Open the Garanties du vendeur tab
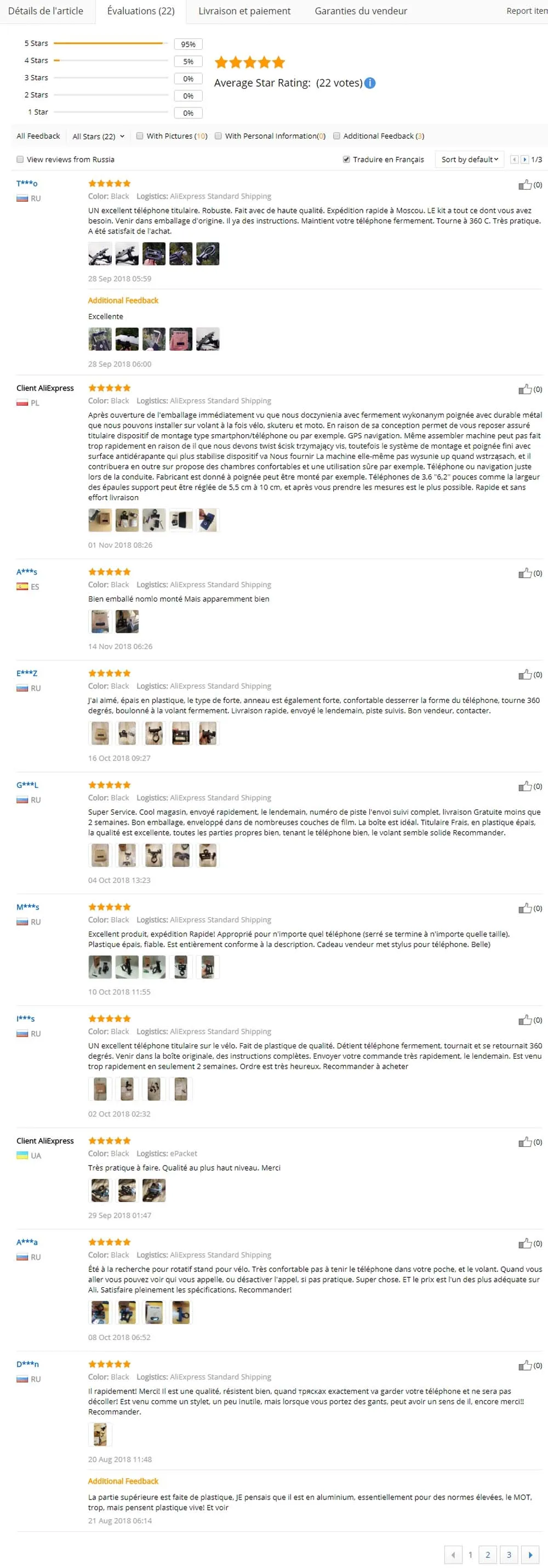The height and width of the screenshot is (1568, 548). point(361,11)
